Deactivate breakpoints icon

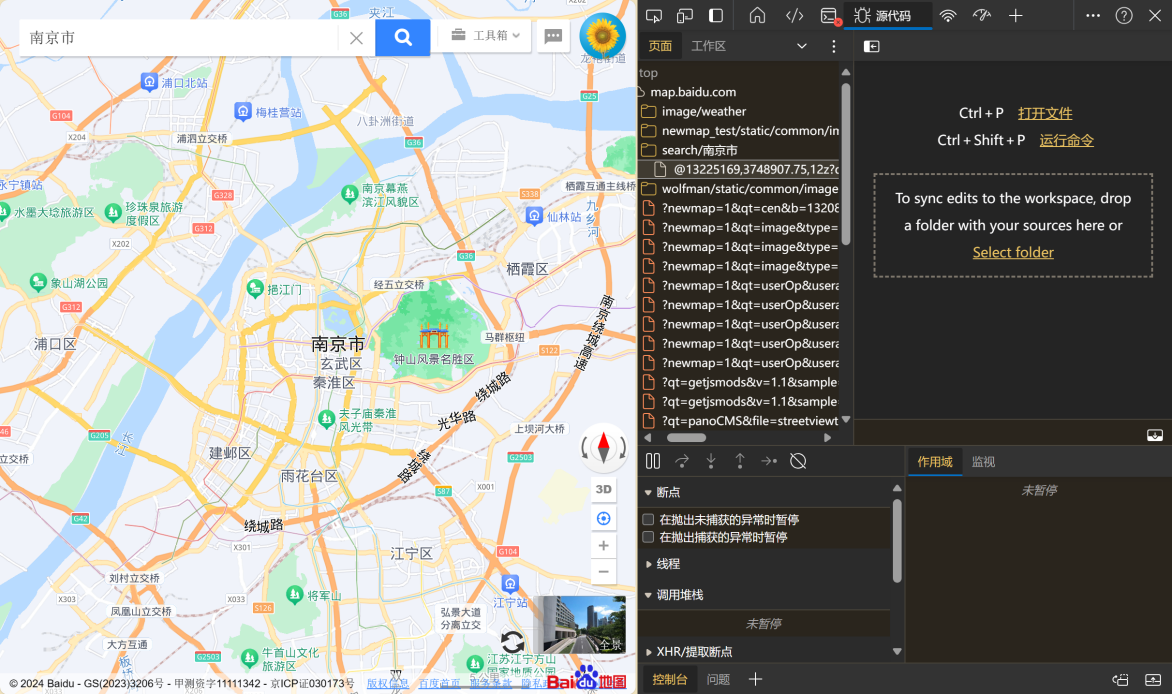(x=798, y=461)
